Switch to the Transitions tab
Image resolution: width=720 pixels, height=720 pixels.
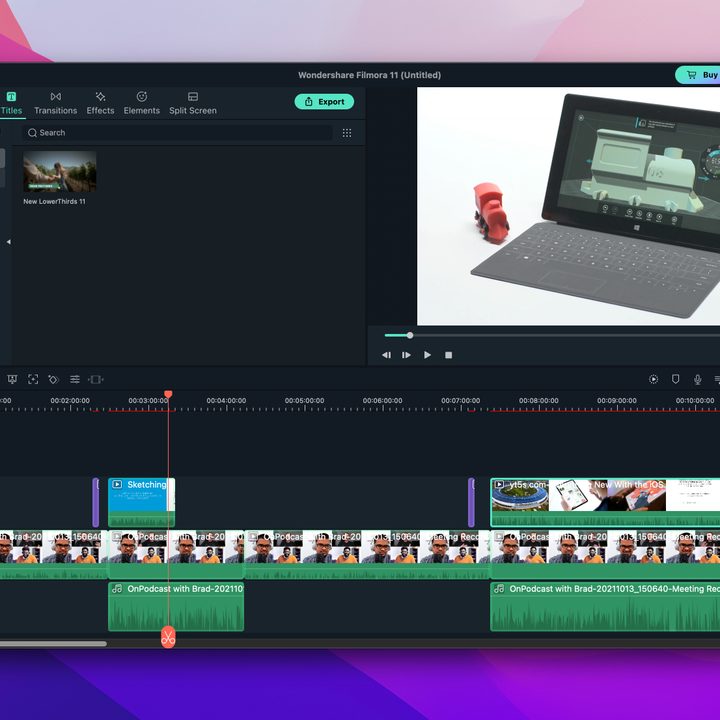tap(56, 103)
